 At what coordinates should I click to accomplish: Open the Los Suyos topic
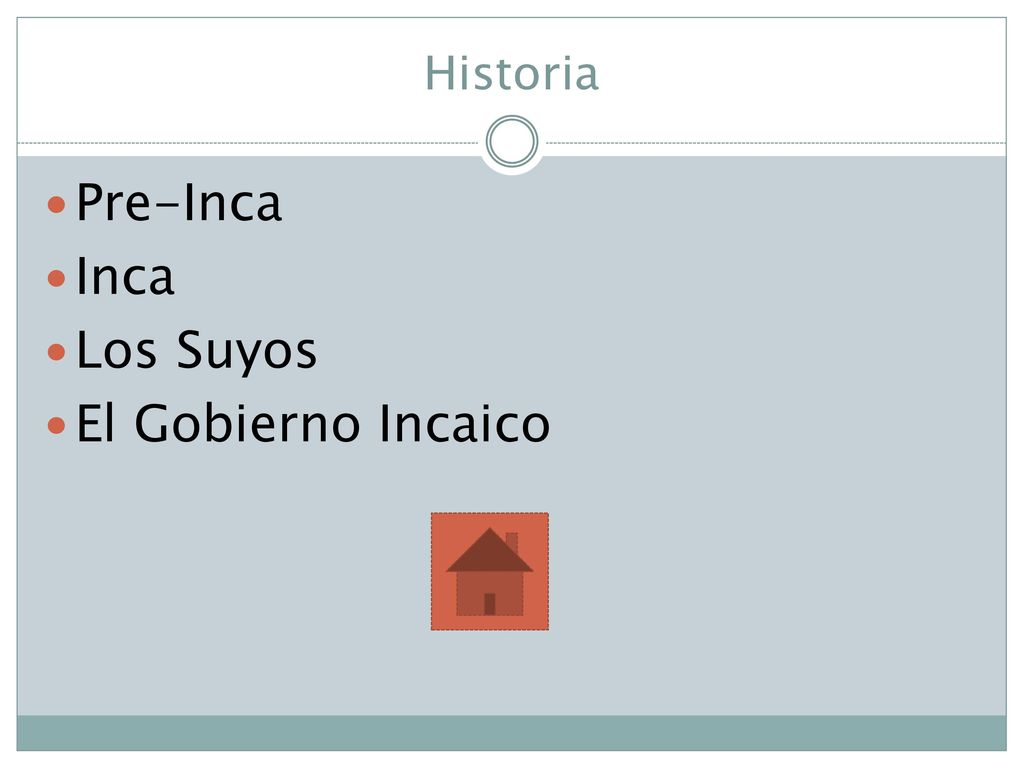click(x=197, y=351)
